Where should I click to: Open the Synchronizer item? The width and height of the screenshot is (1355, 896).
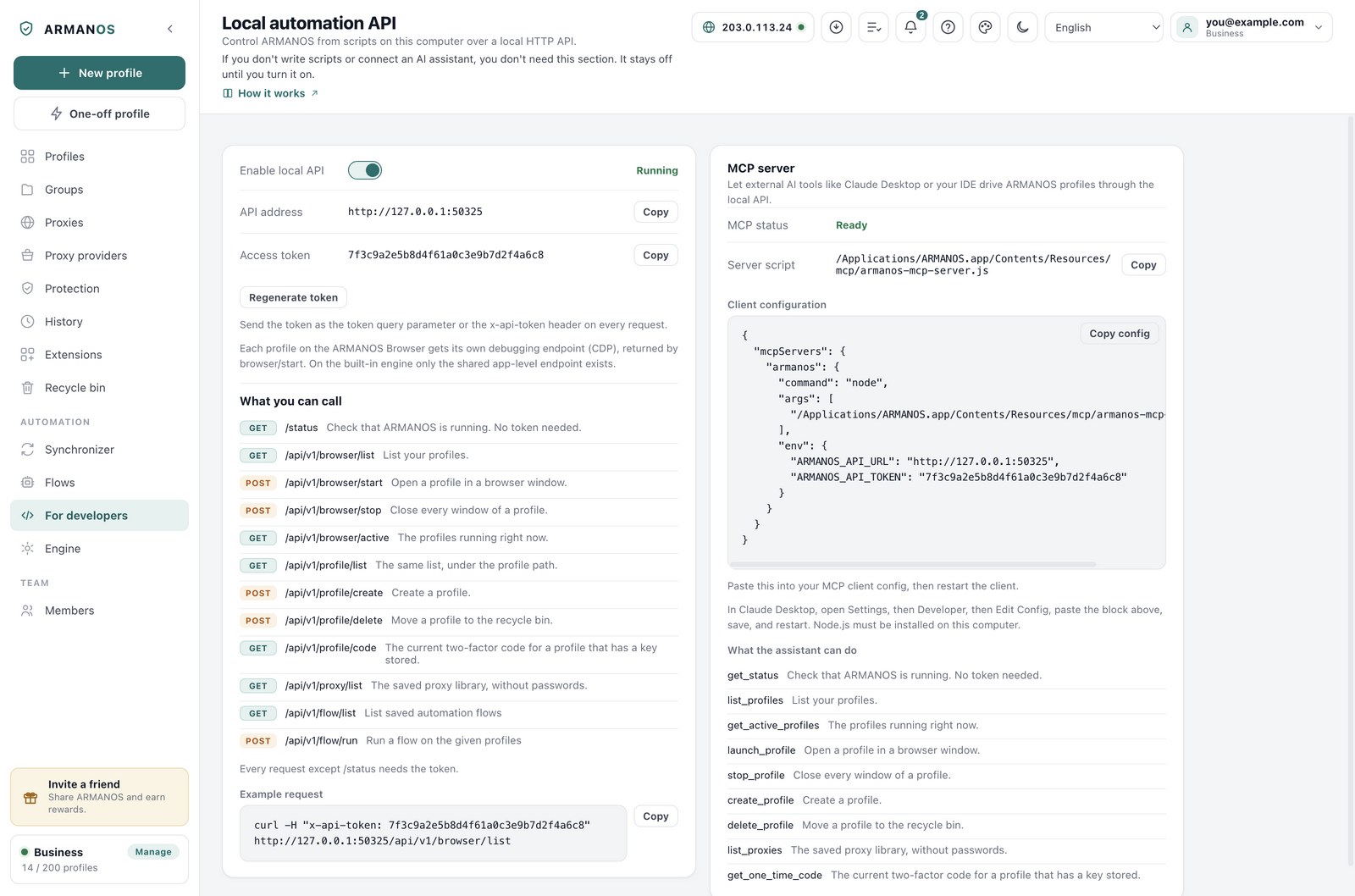[x=99, y=450]
